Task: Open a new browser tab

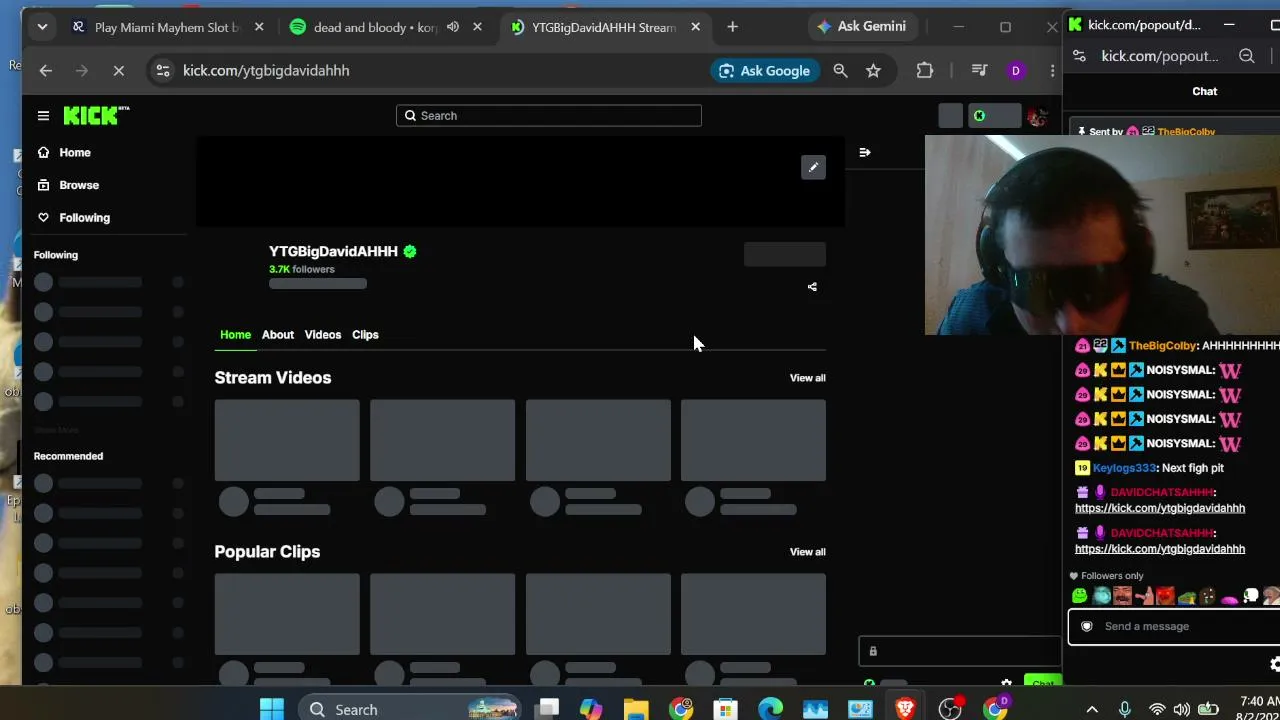Action: 732,27
